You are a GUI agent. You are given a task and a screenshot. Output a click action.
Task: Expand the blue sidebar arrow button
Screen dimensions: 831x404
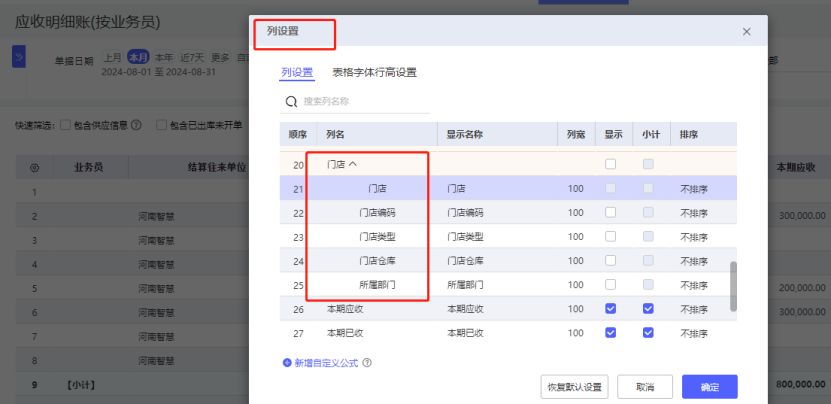tap(19, 58)
